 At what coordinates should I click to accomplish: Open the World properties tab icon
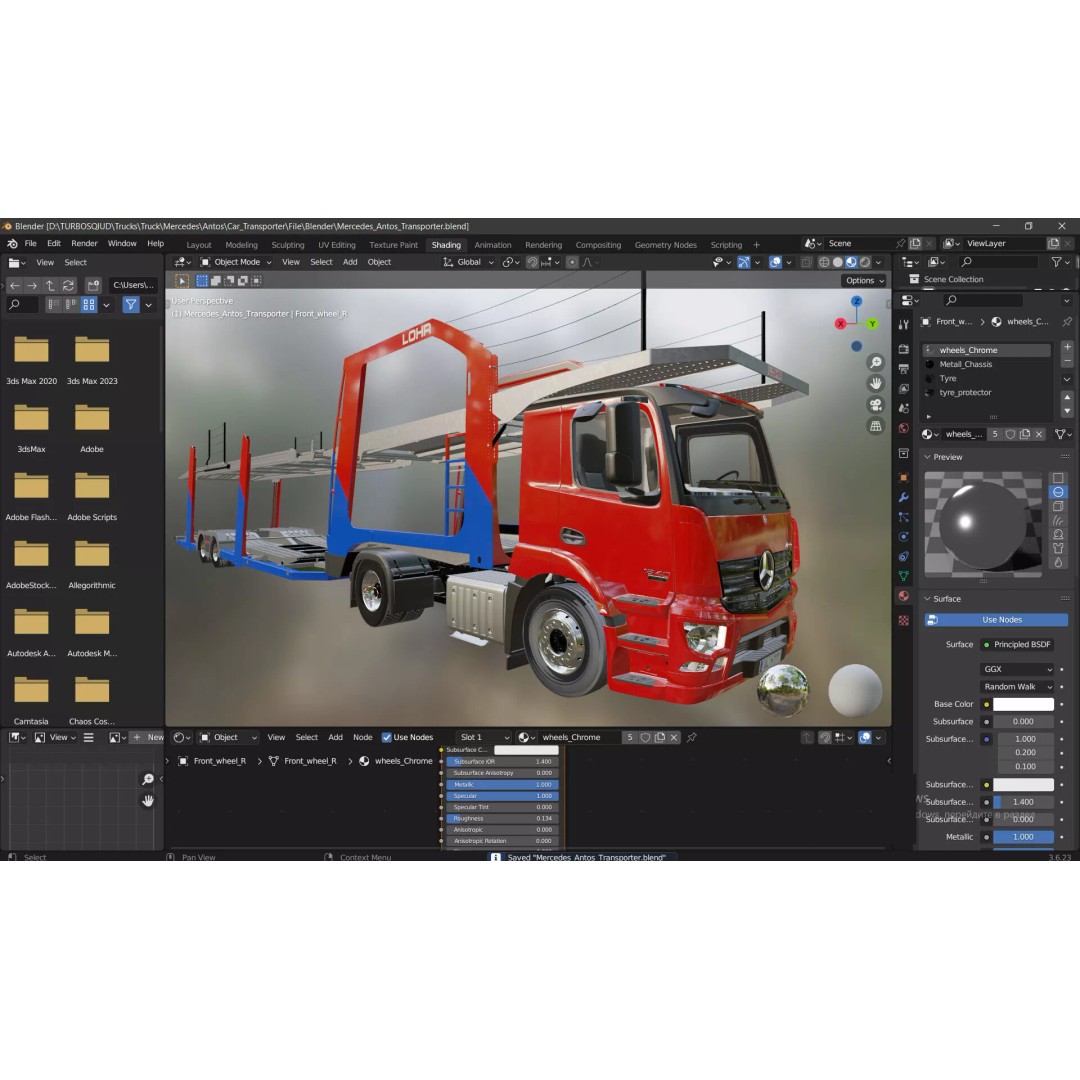[x=904, y=428]
